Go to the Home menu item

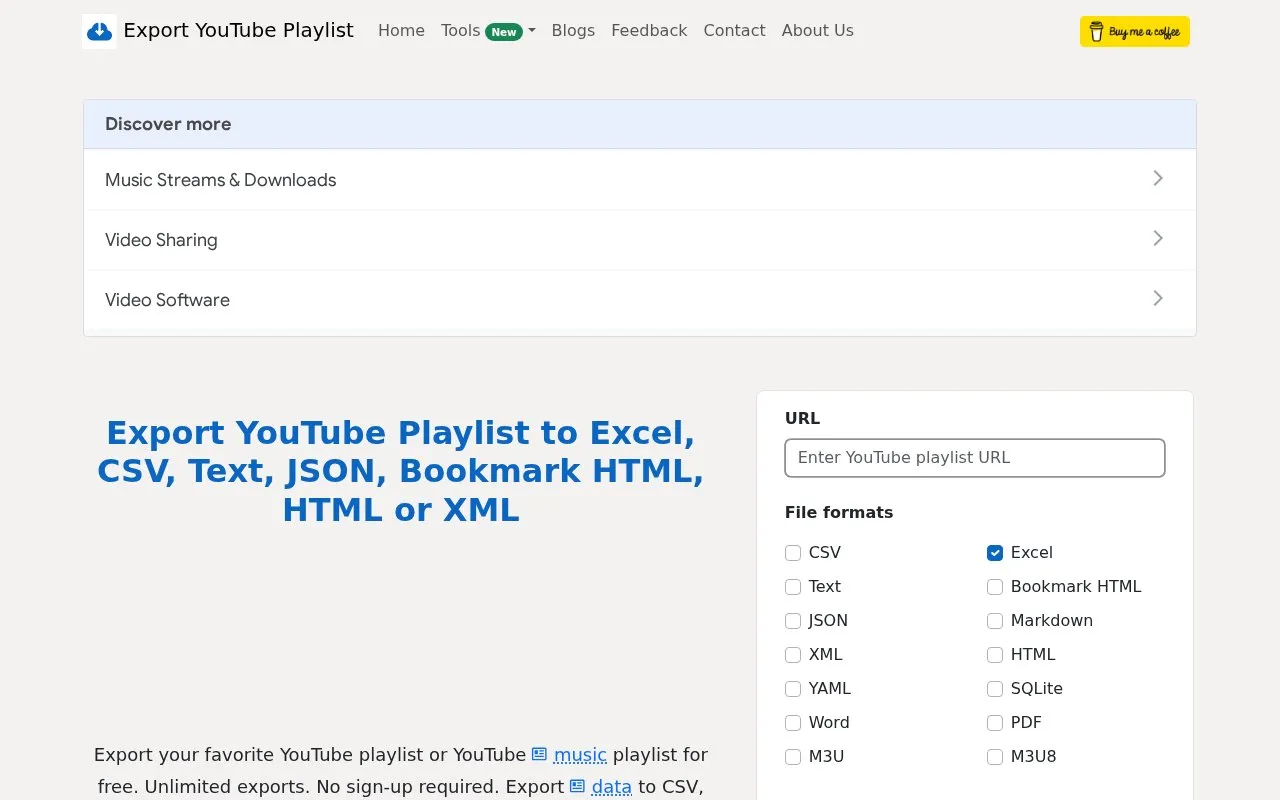(401, 31)
